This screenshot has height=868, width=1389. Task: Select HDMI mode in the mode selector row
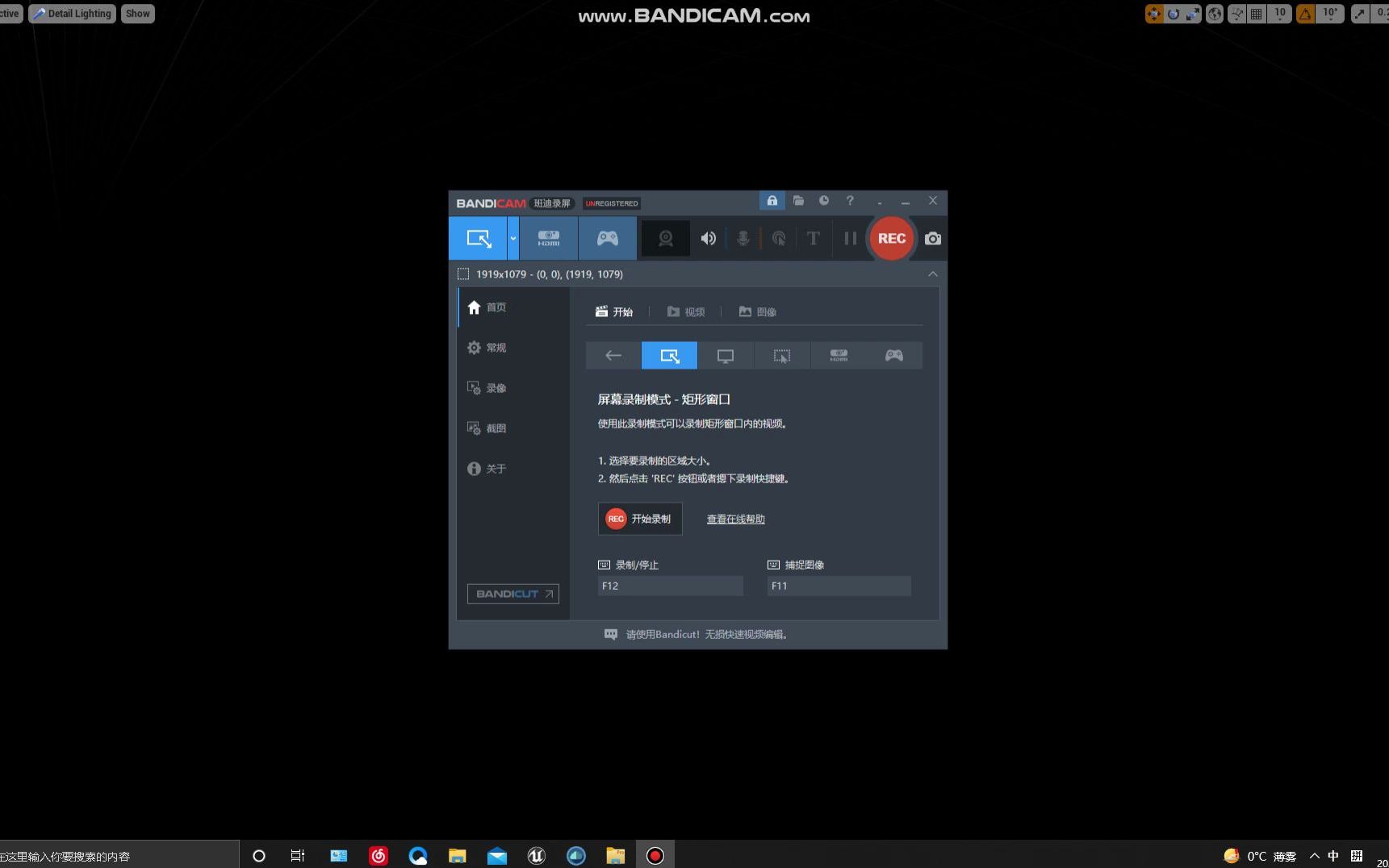[x=839, y=355]
